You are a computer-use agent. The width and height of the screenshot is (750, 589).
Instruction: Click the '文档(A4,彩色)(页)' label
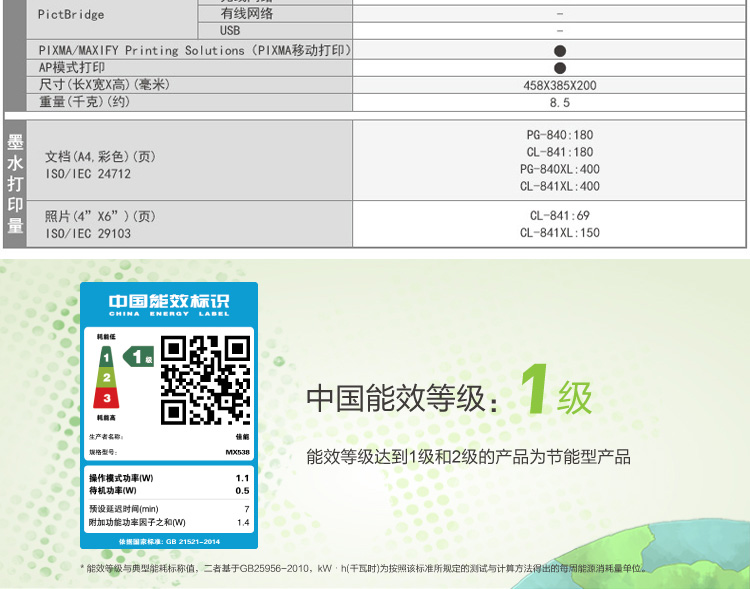tap(100, 156)
